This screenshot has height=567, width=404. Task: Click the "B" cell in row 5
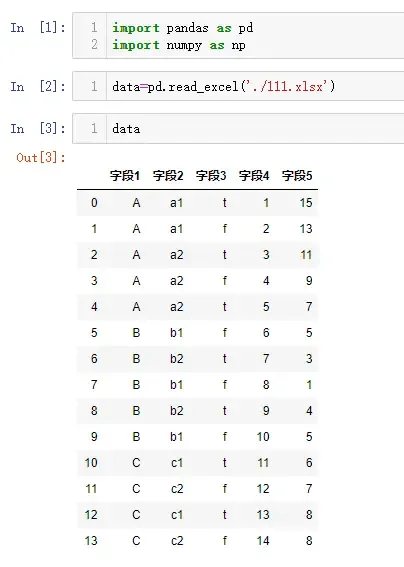[136, 333]
